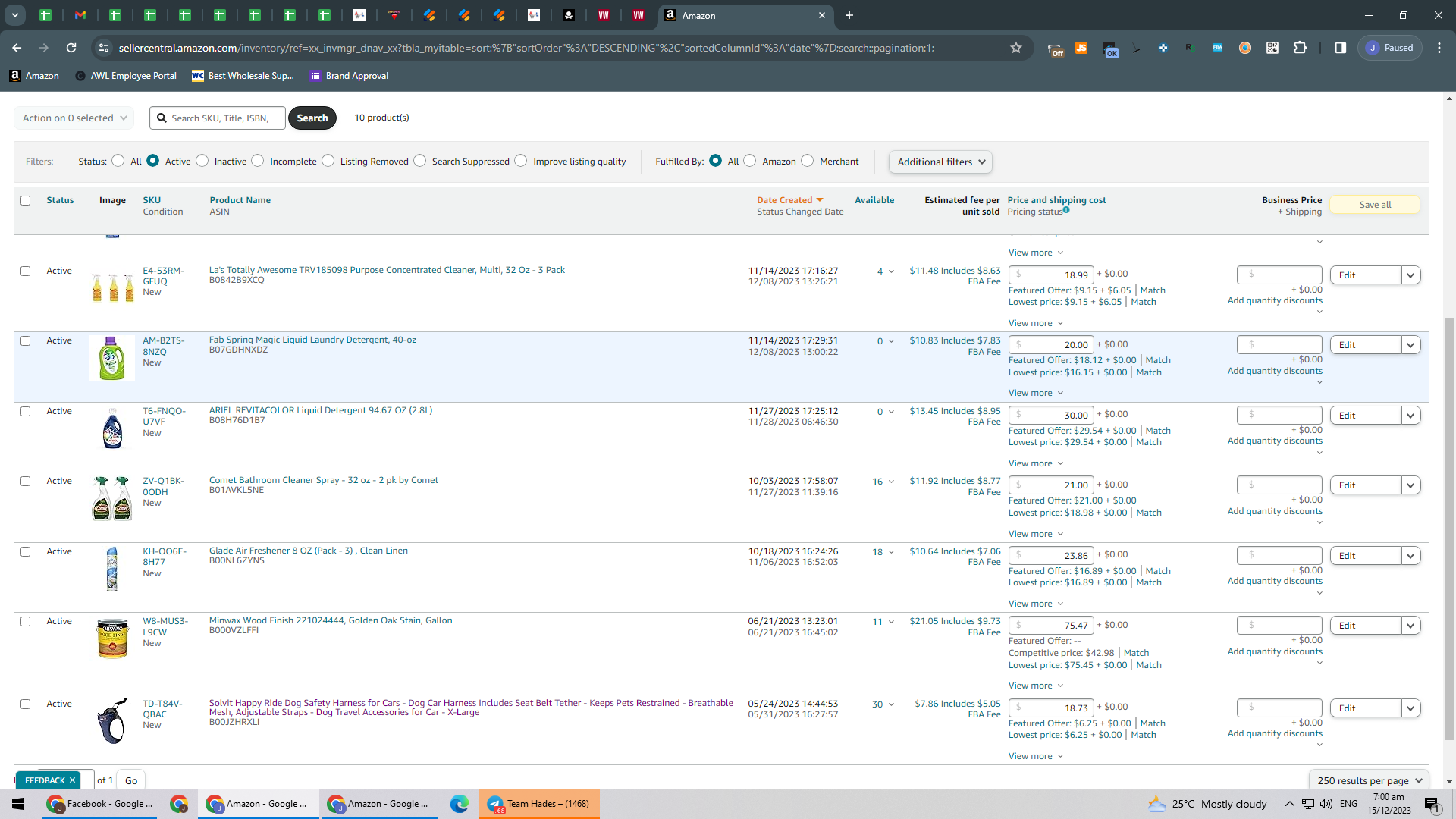Bookmark this page with the star icon
This screenshot has height=819, width=1456.
[x=1016, y=48]
